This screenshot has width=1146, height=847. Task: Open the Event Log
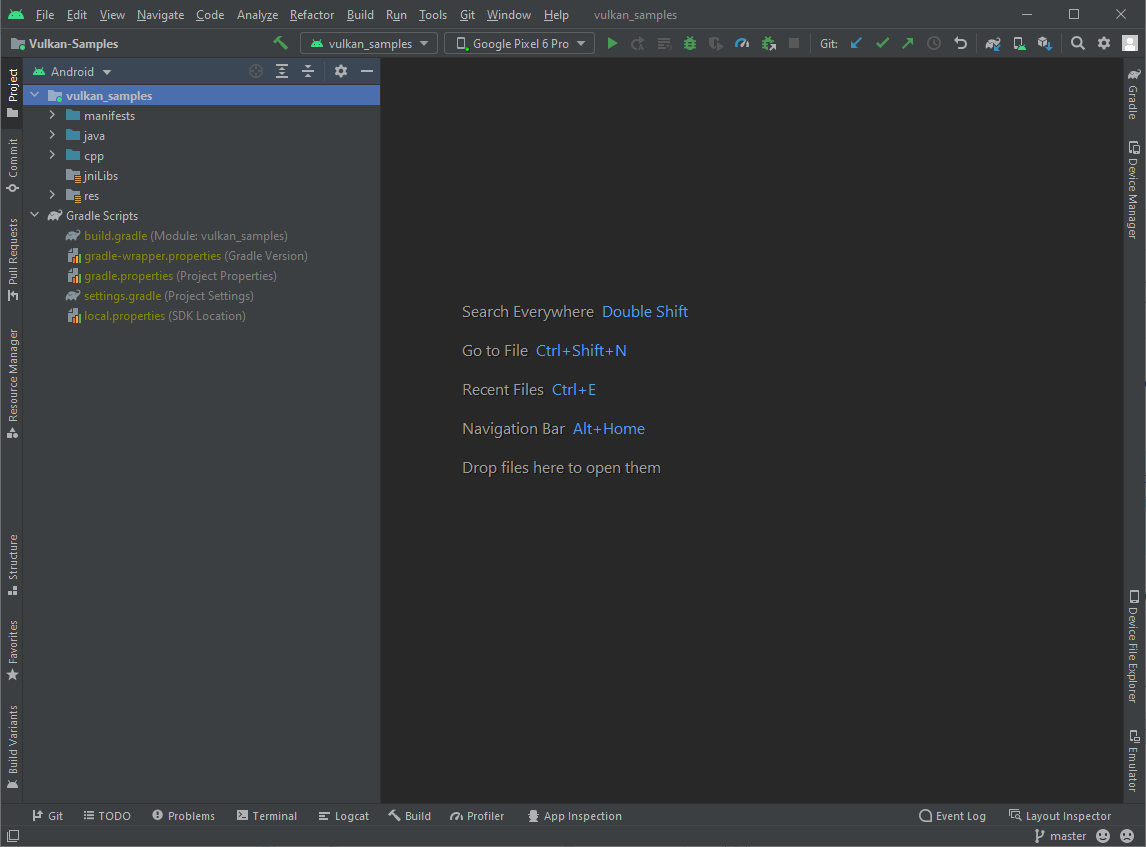point(952,815)
